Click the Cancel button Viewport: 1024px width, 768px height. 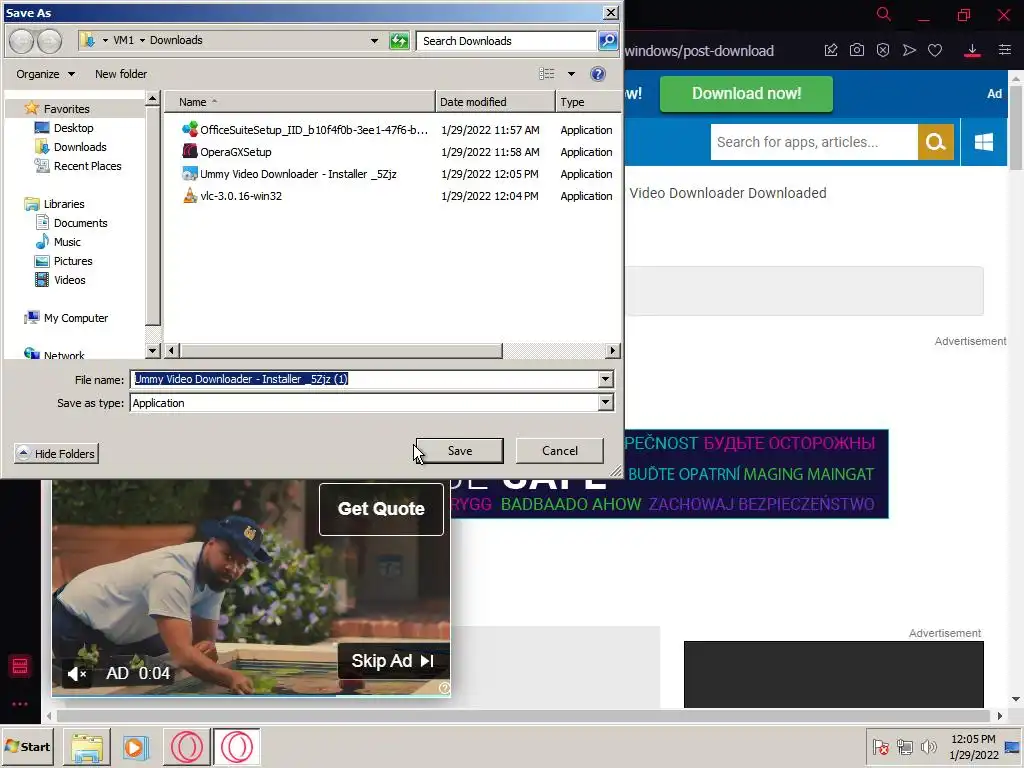[x=560, y=451]
